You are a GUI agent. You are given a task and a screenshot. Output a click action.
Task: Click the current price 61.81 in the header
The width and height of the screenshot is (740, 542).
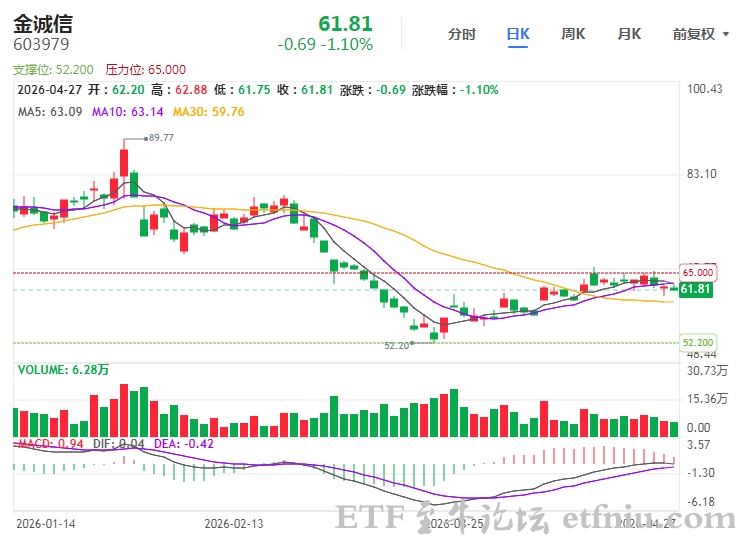pyautogui.click(x=345, y=24)
